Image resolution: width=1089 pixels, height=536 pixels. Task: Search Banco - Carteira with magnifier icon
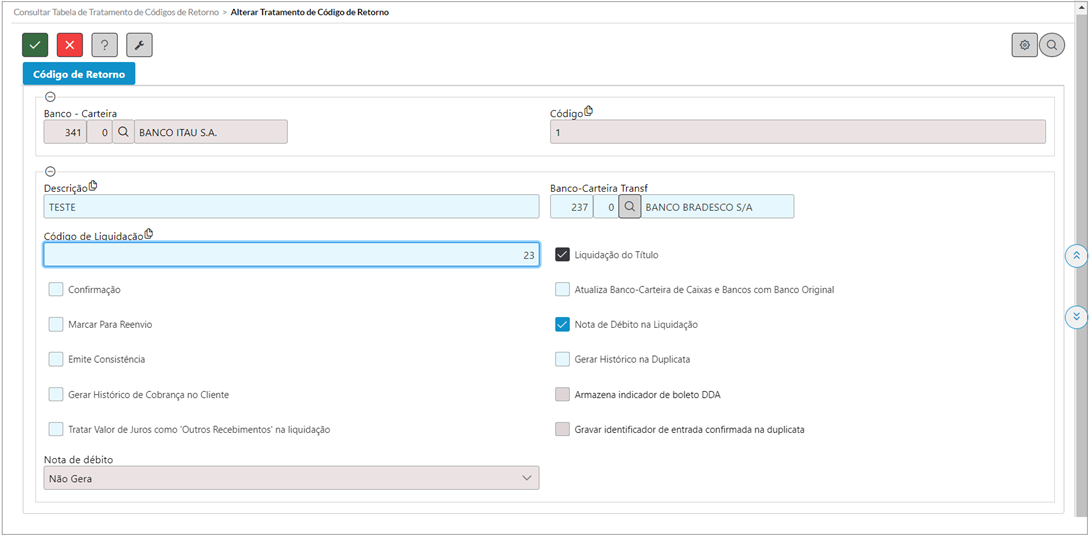(124, 132)
